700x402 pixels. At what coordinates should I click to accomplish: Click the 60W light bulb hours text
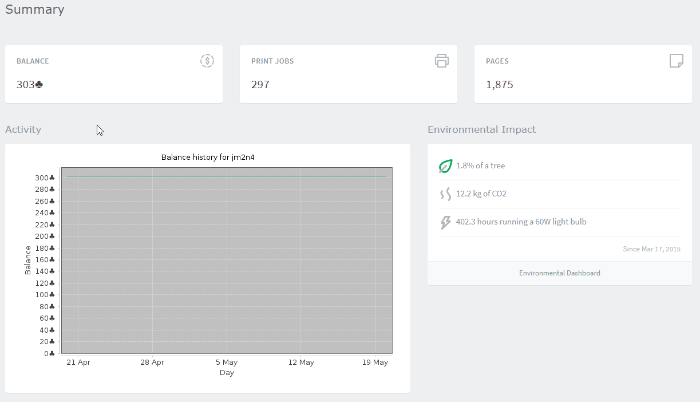point(518,222)
